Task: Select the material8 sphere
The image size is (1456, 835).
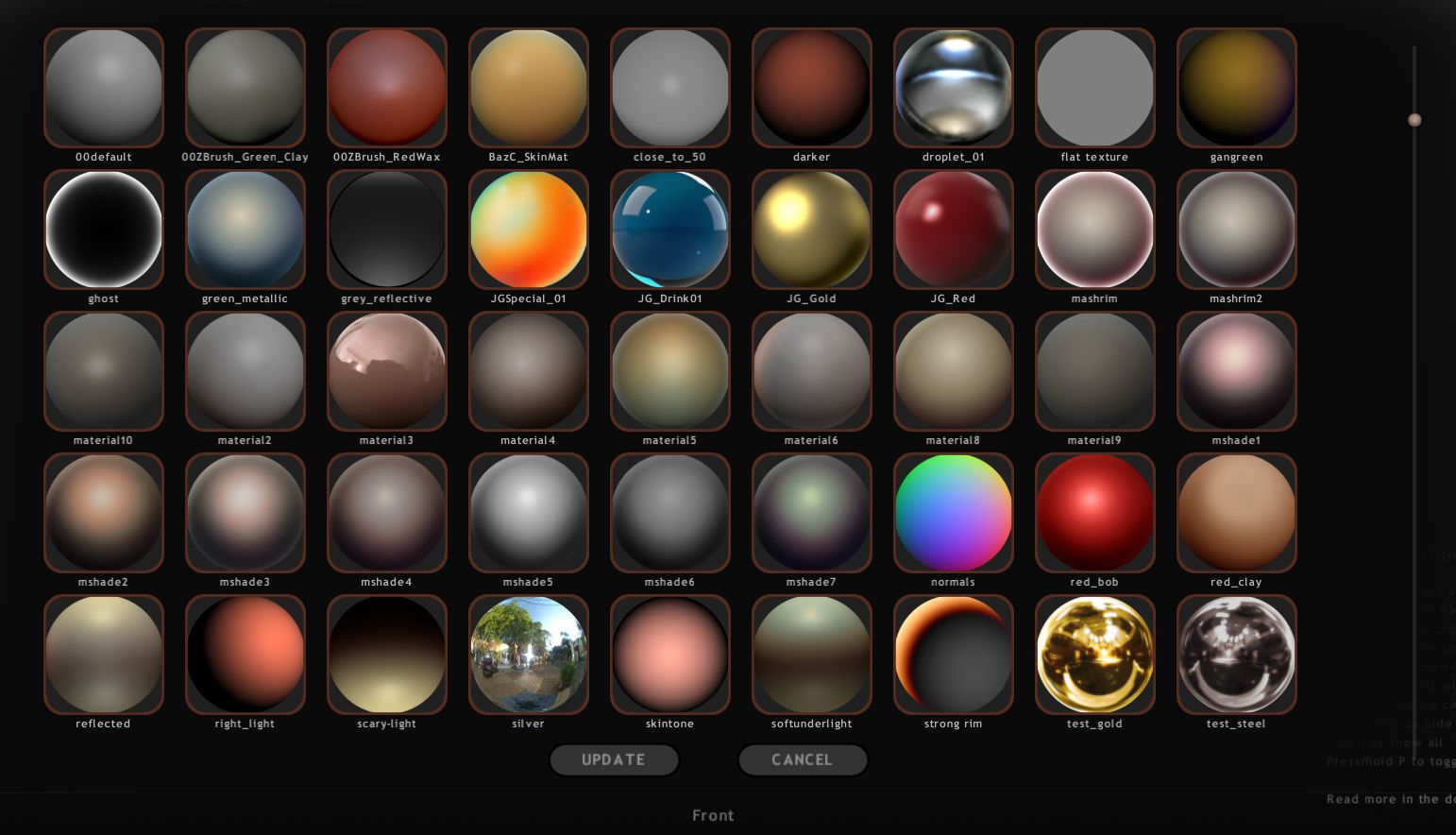Action: click(954, 371)
